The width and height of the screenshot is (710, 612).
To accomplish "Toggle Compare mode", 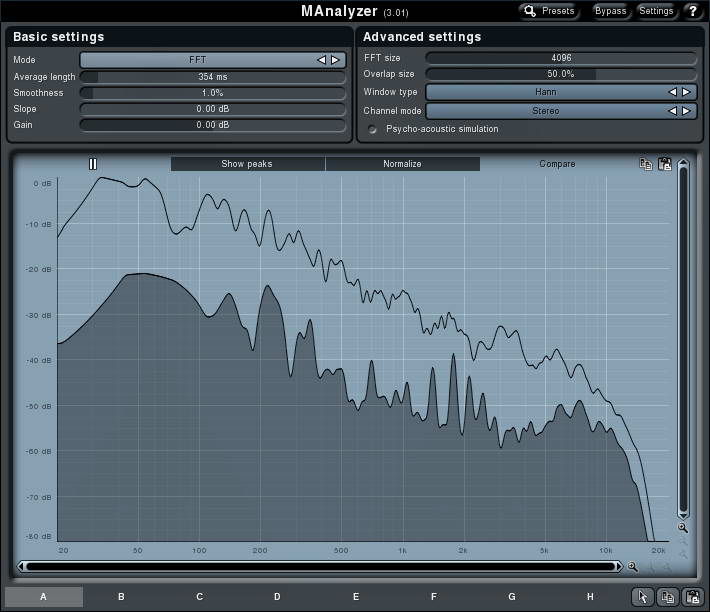I will [x=557, y=164].
